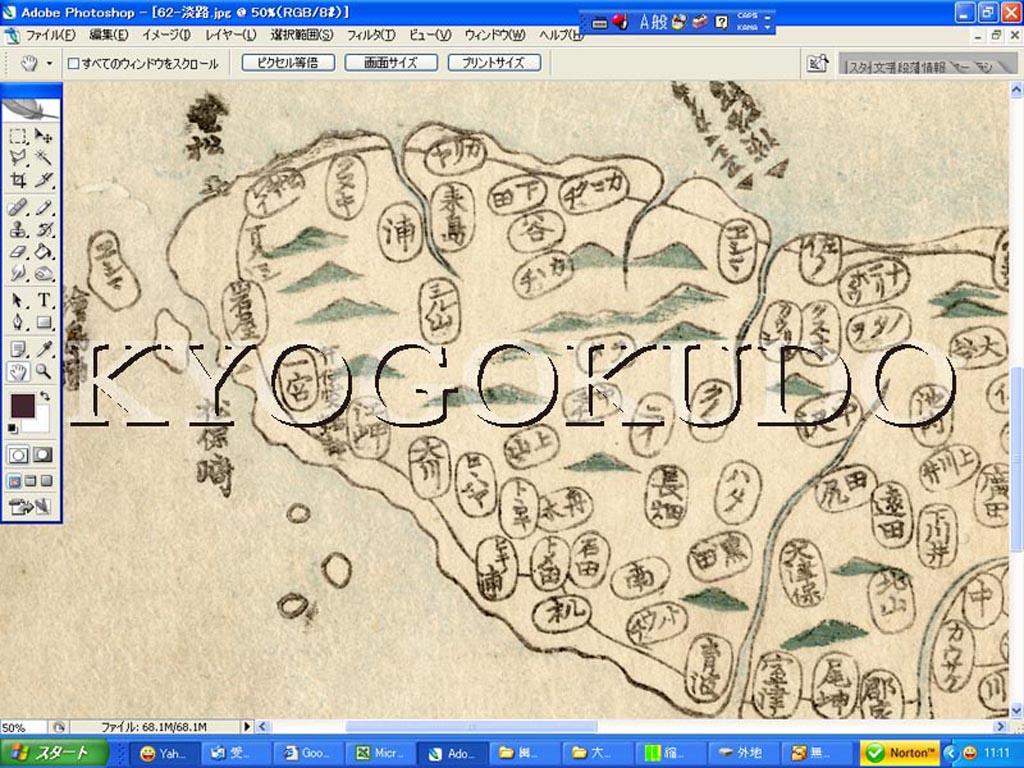1024x768 pixels.
Task: Enable scroll all windows checkbox
Action: 74,63
